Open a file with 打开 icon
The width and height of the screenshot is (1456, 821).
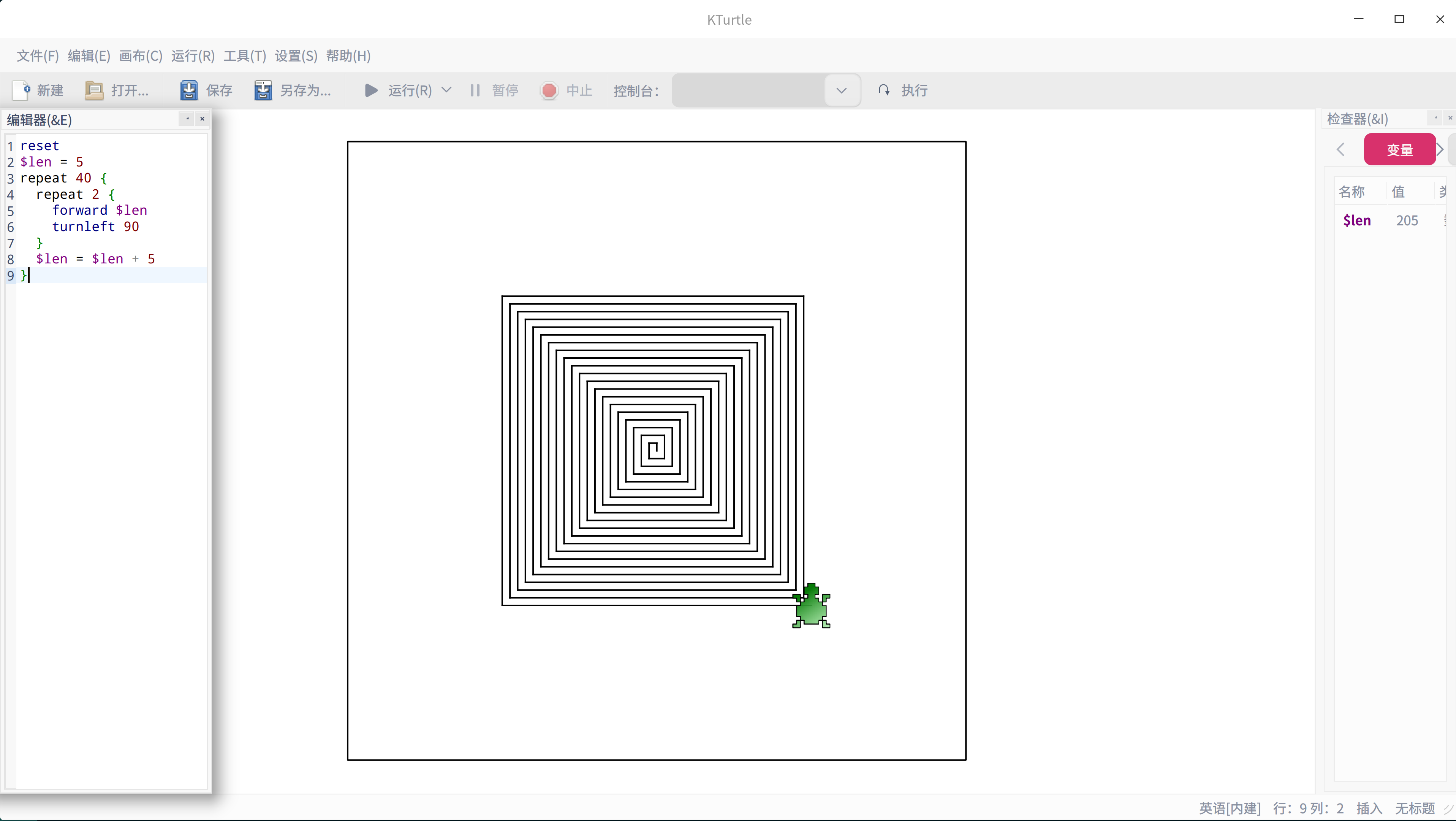94,90
